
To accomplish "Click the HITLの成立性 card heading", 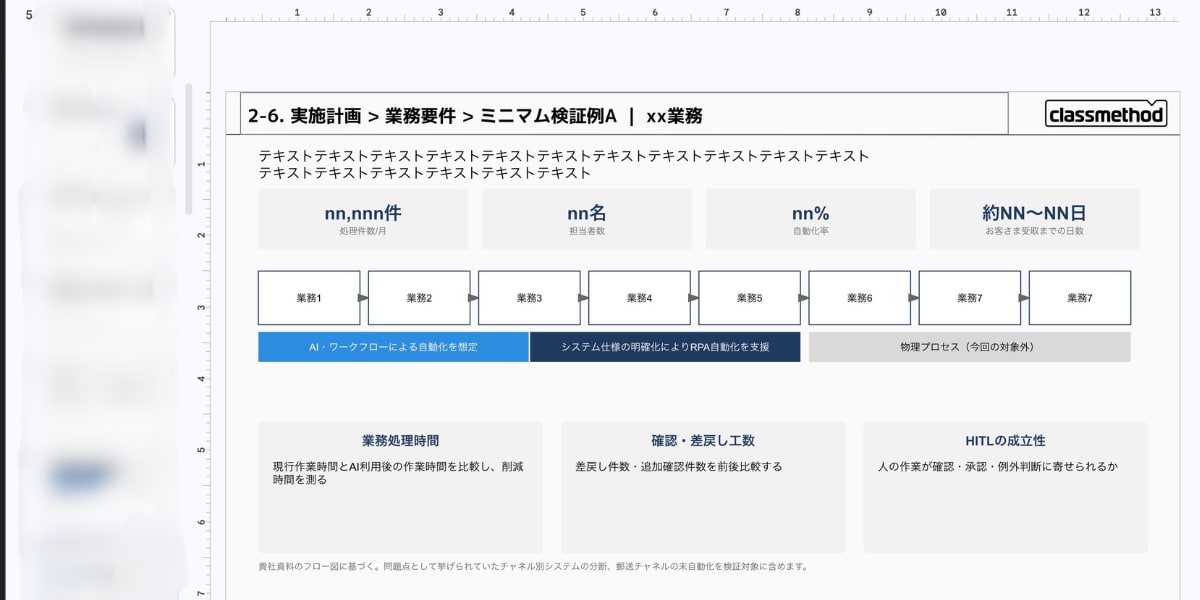I will tap(1005, 440).
